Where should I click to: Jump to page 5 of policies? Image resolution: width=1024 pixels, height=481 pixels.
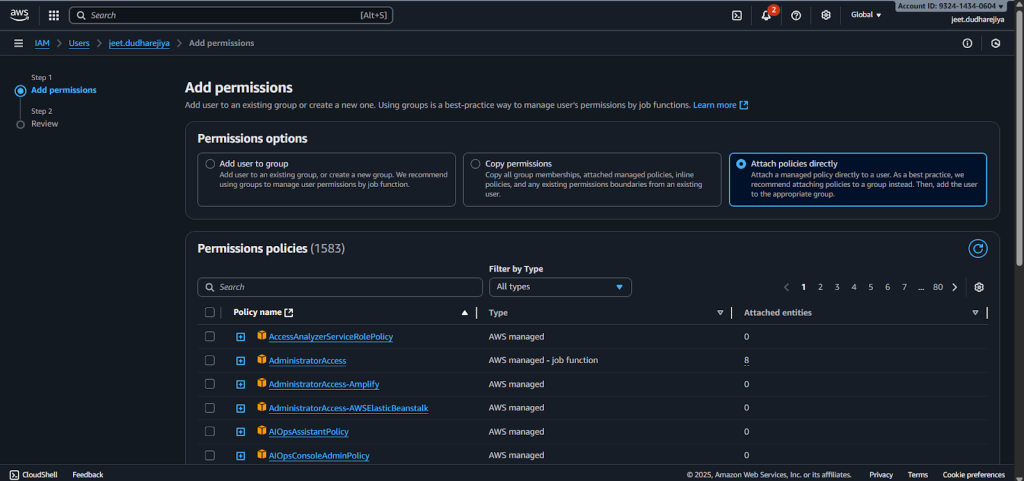click(x=871, y=287)
